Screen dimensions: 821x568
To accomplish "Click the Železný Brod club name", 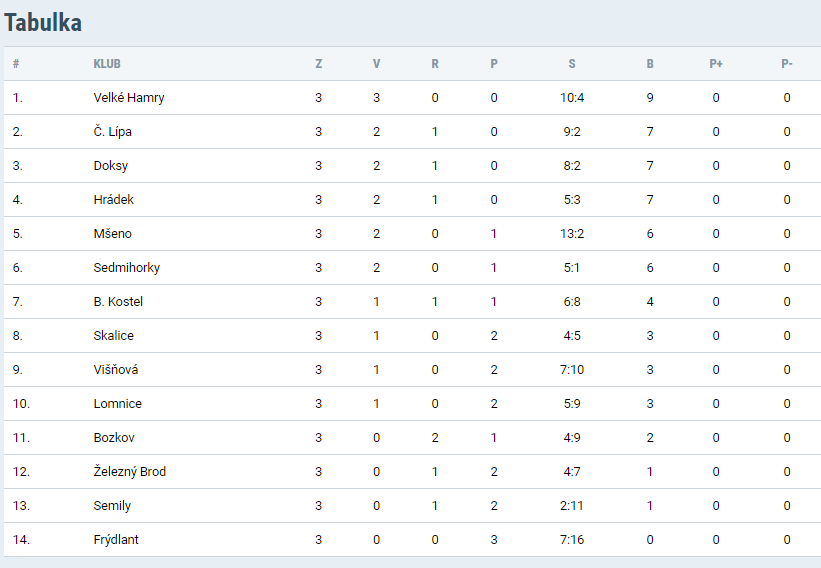I will [130, 472].
